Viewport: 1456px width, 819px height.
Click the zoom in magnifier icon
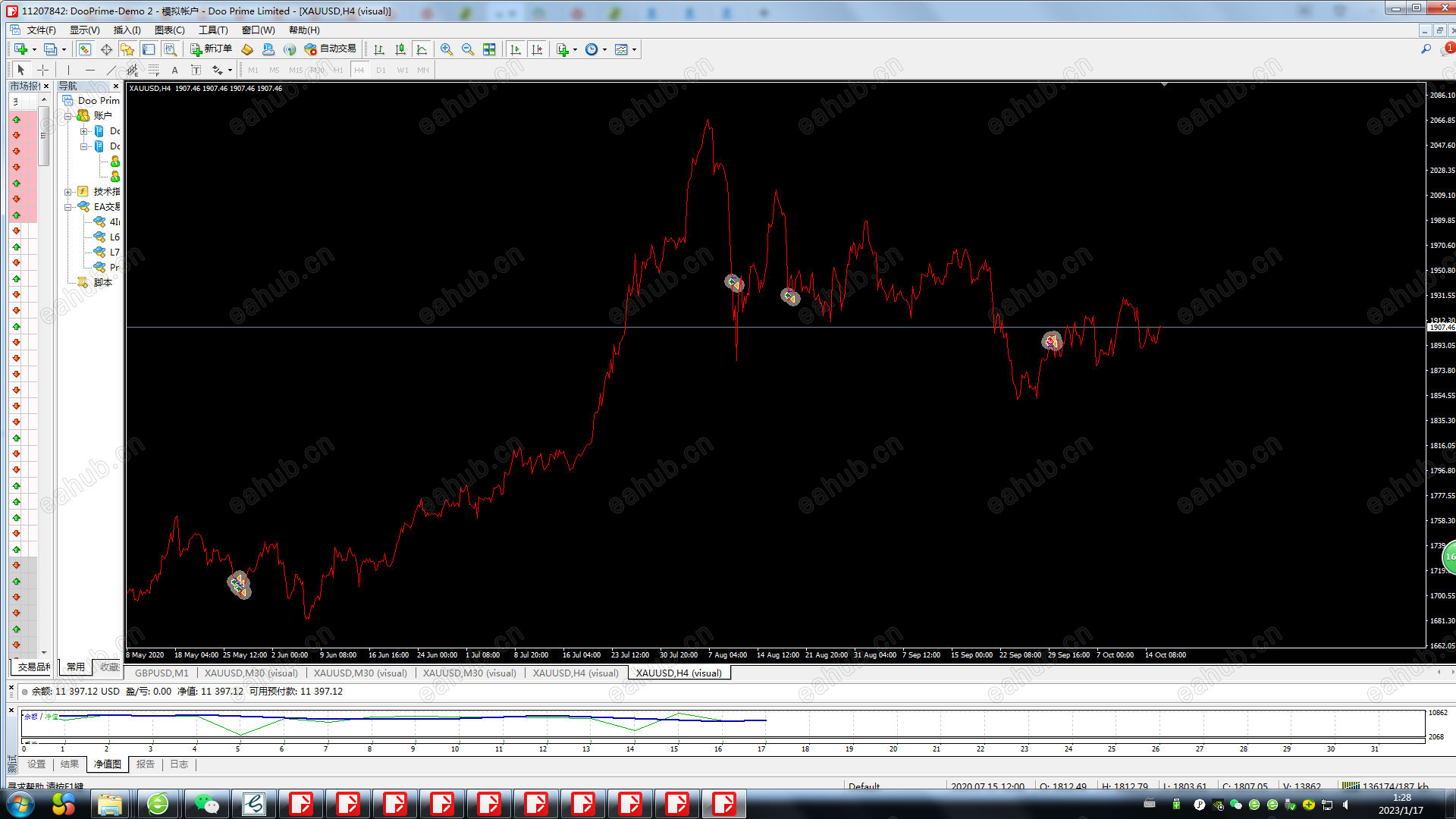point(447,49)
